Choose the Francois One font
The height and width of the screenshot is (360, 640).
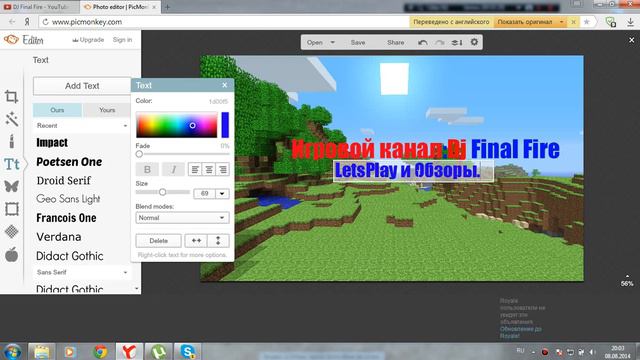click(x=66, y=218)
